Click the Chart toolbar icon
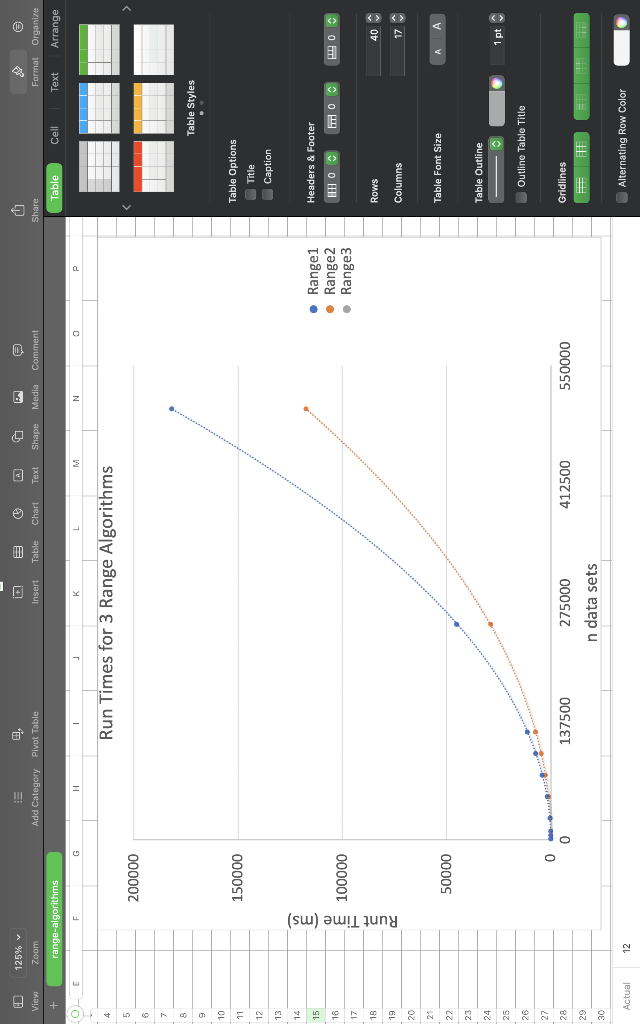The width and height of the screenshot is (640, 1024). pyautogui.click(x=18, y=513)
